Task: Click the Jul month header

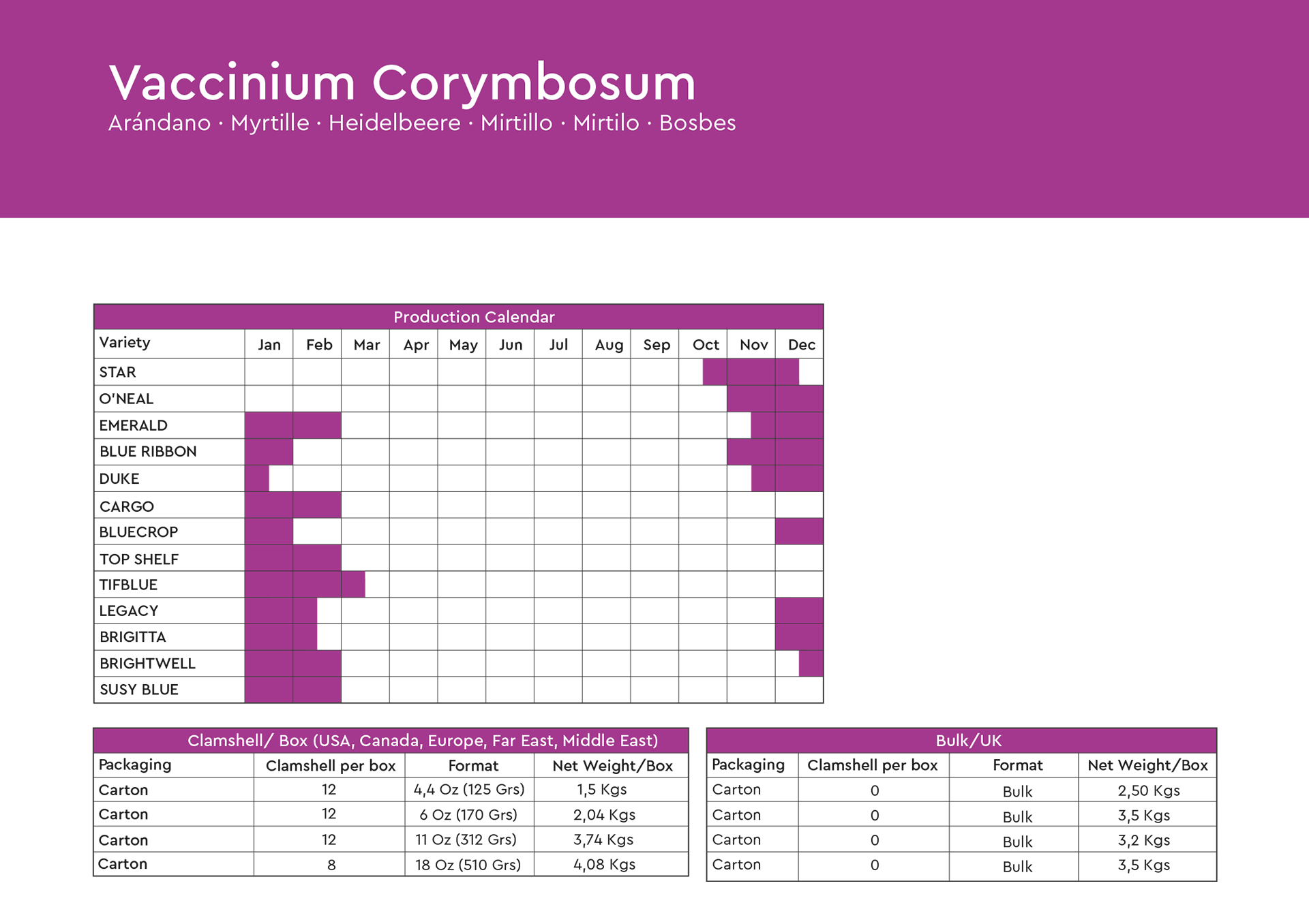Action: click(x=558, y=345)
